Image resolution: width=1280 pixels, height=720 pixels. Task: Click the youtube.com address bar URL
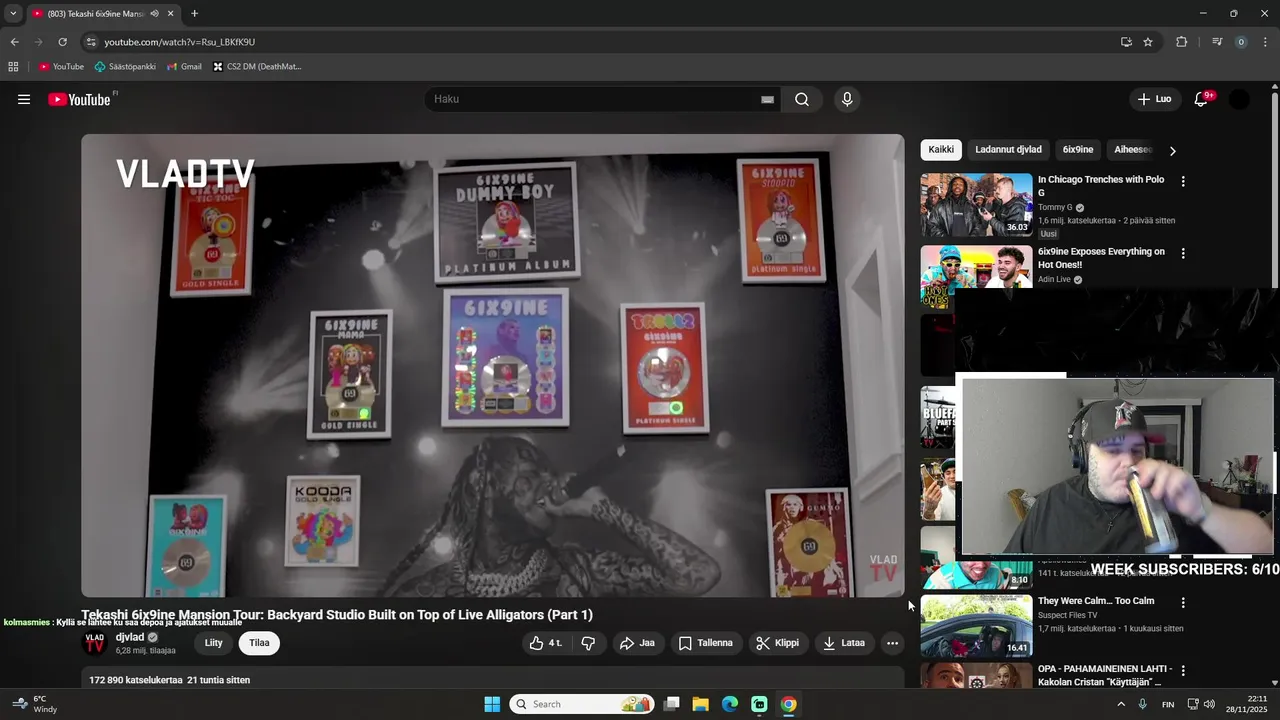(180, 42)
